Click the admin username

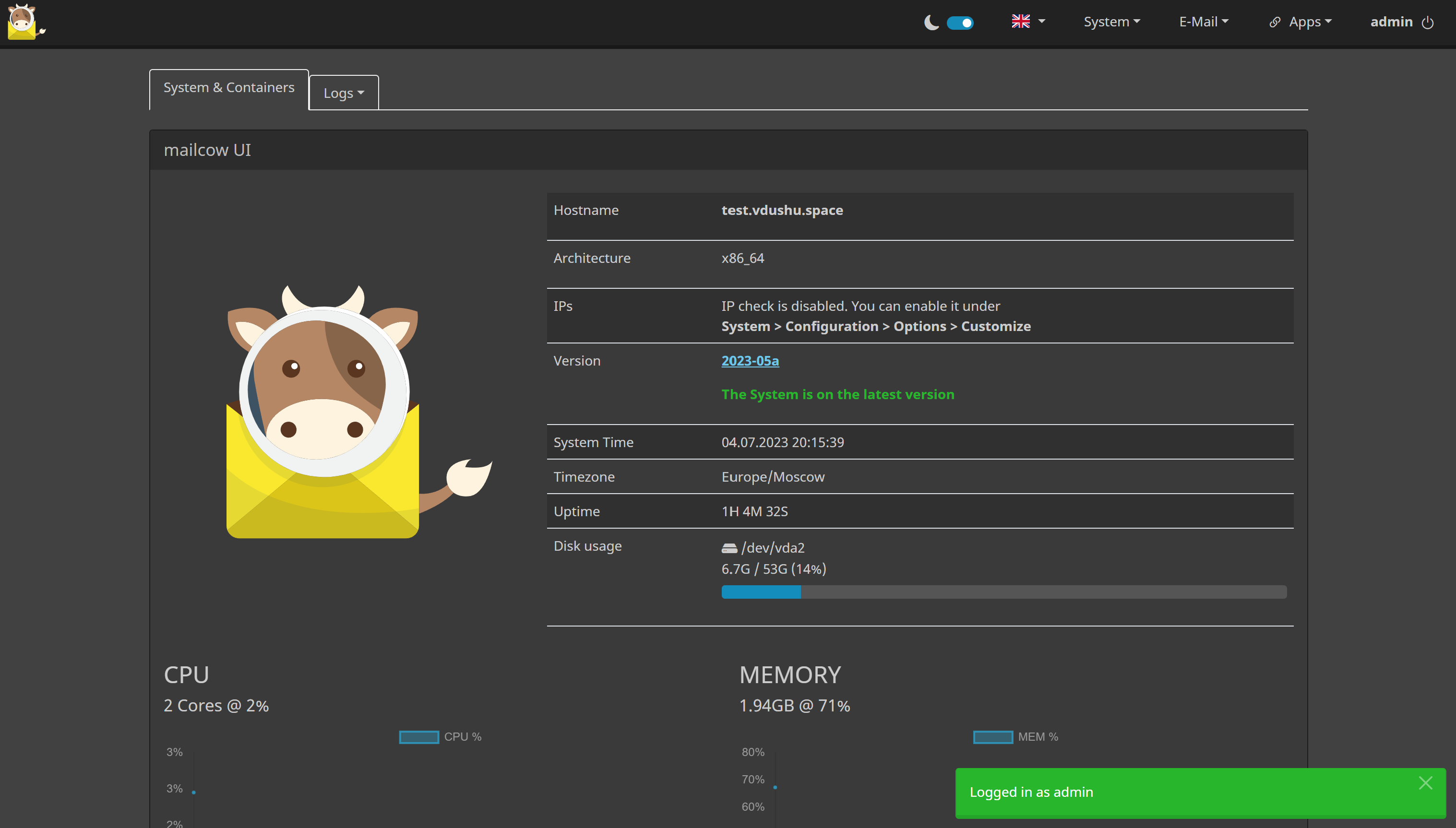pos(1391,22)
